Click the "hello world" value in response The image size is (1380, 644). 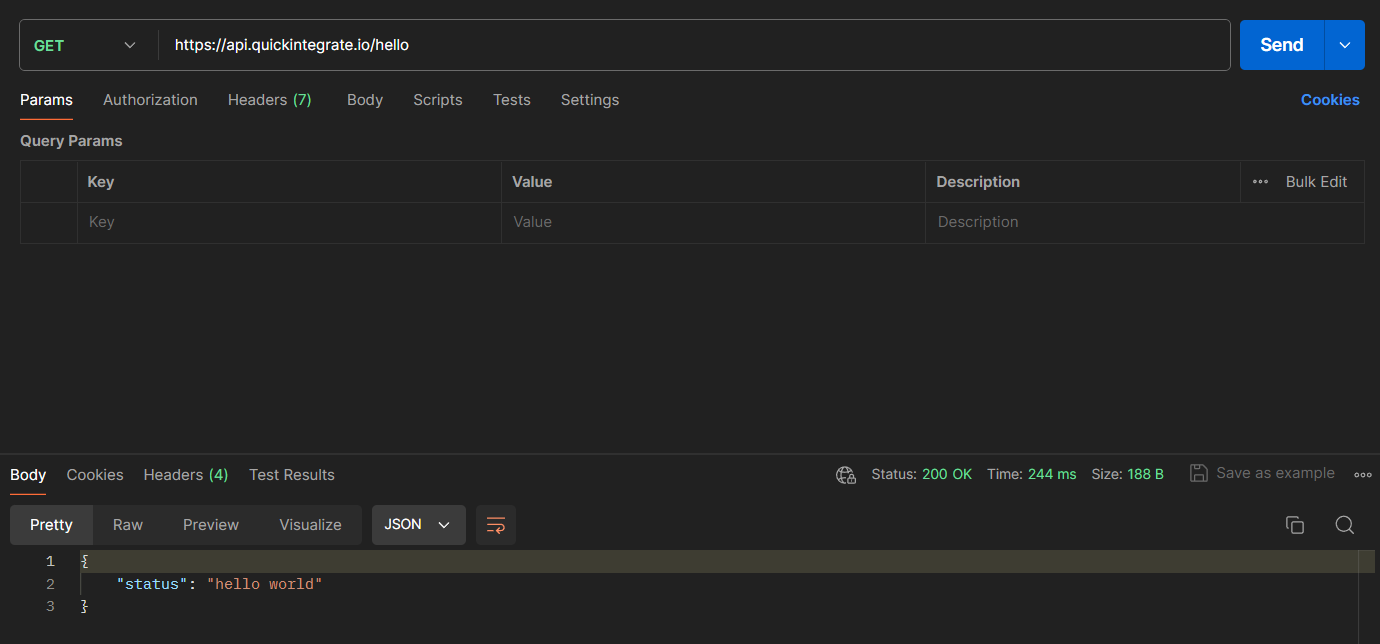point(265,584)
